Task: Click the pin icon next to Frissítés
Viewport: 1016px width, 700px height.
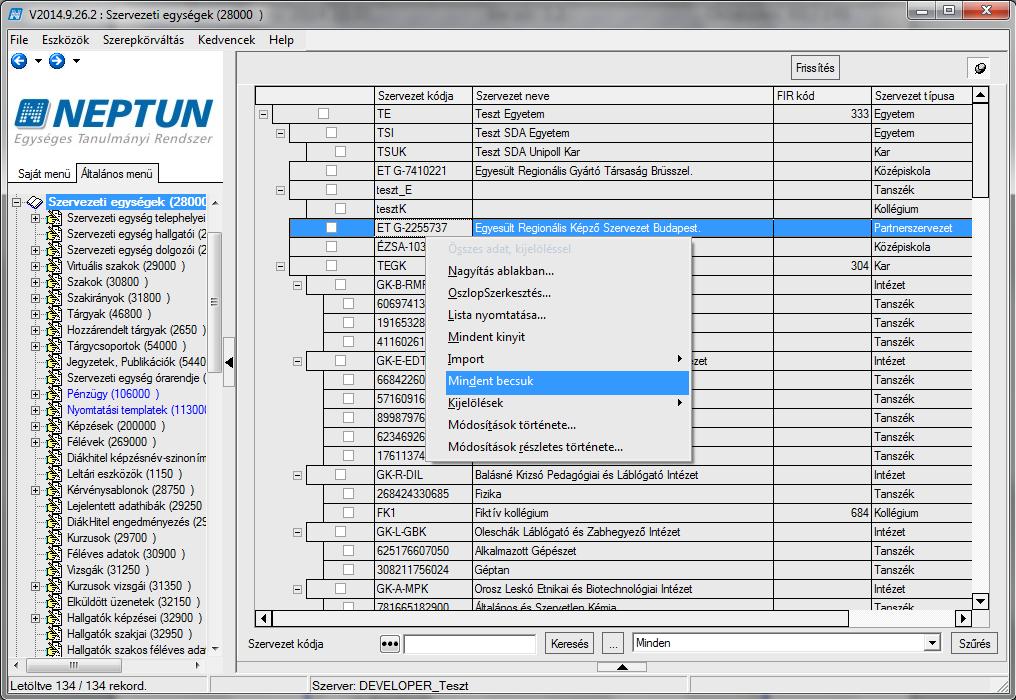Action: pyautogui.click(x=980, y=68)
